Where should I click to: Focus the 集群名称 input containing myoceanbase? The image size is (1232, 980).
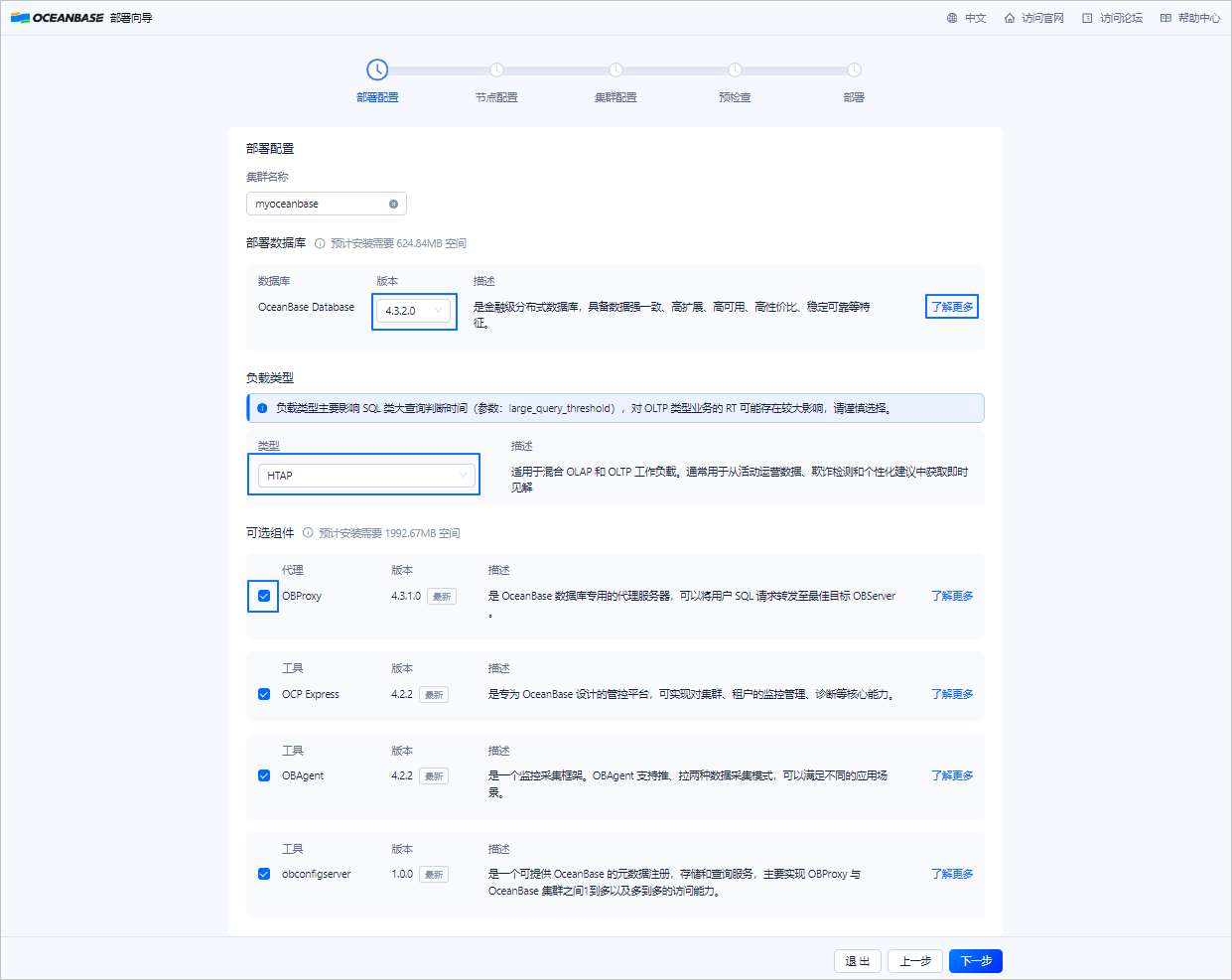tap(327, 204)
